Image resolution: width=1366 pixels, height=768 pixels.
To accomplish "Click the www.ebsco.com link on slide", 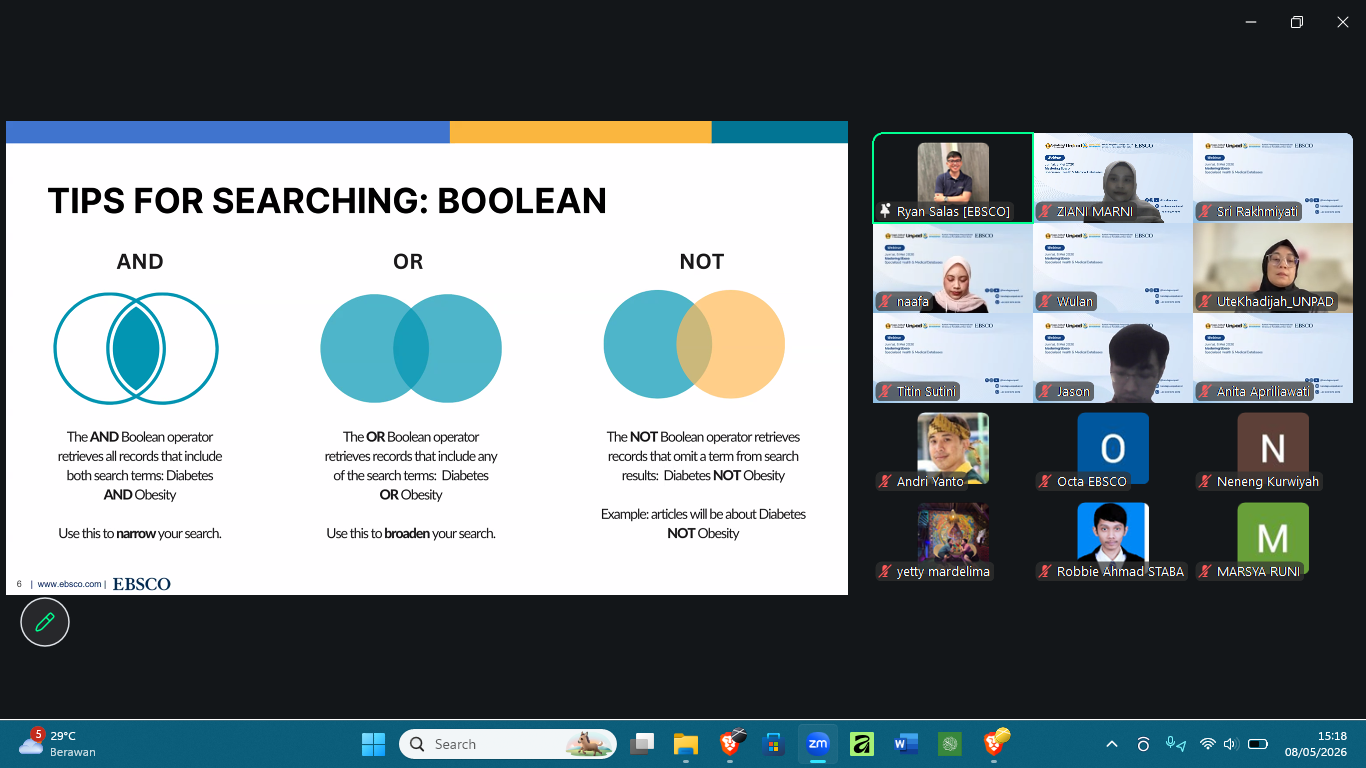I will (x=69, y=584).
